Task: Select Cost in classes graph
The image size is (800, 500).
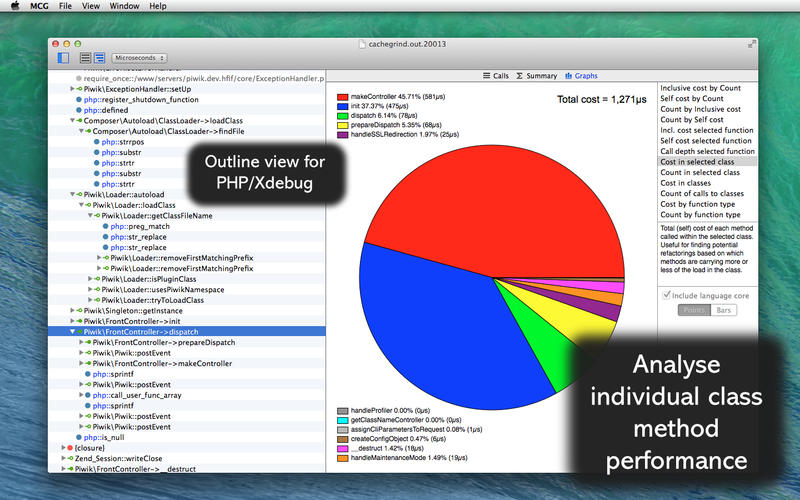Action: point(707,183)
